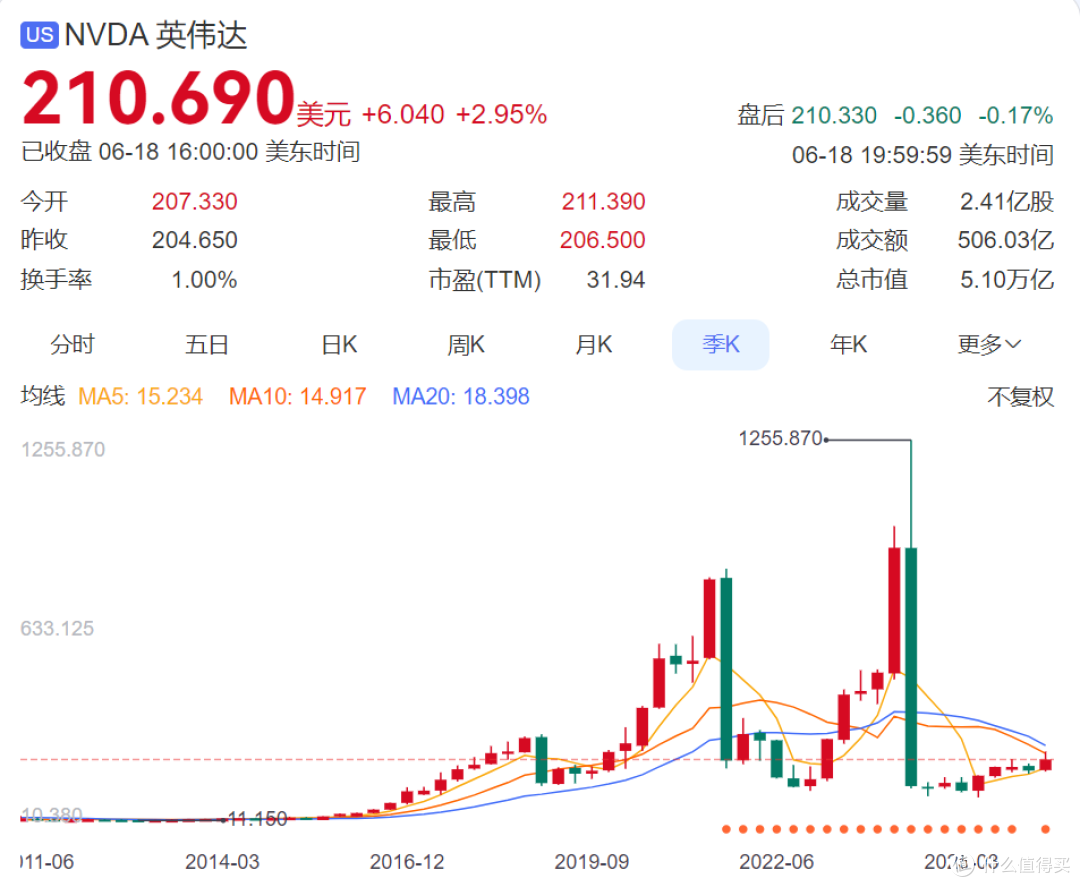Select the 季K quarterly tab
1080x887 pixels.
click(x=720, y=344)
